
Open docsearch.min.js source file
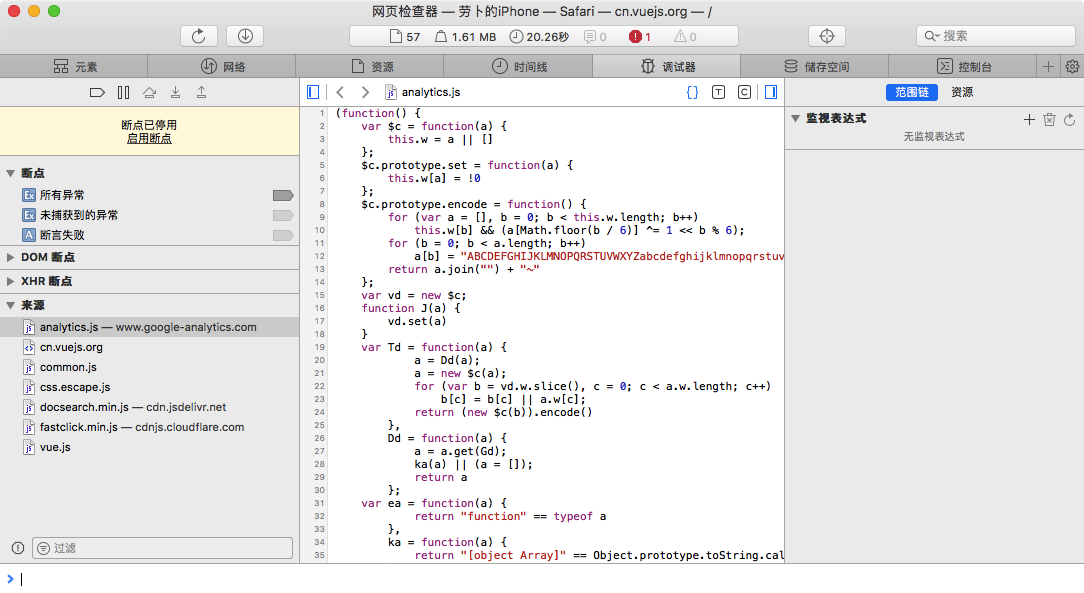point(149,408)
